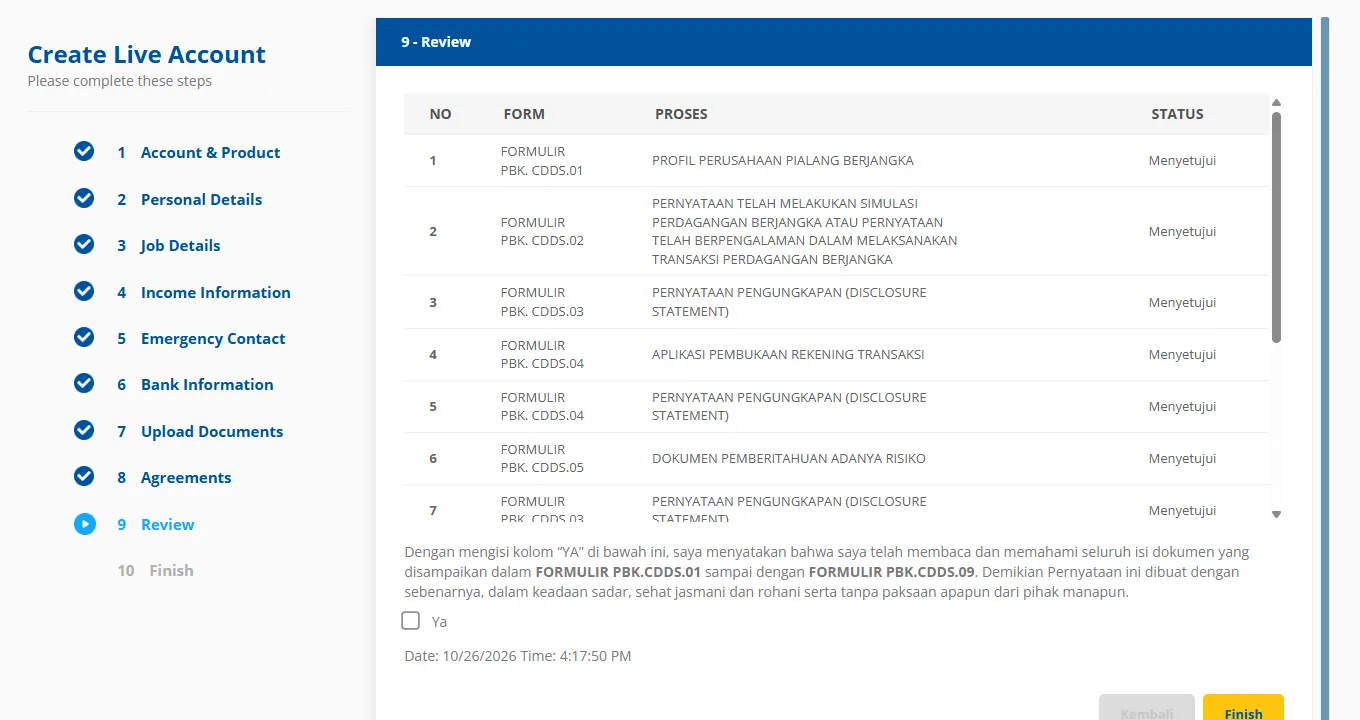Screen dimensions: 1360x720
Task: Click the Date and Time stamp text
Action: [518, 656]
